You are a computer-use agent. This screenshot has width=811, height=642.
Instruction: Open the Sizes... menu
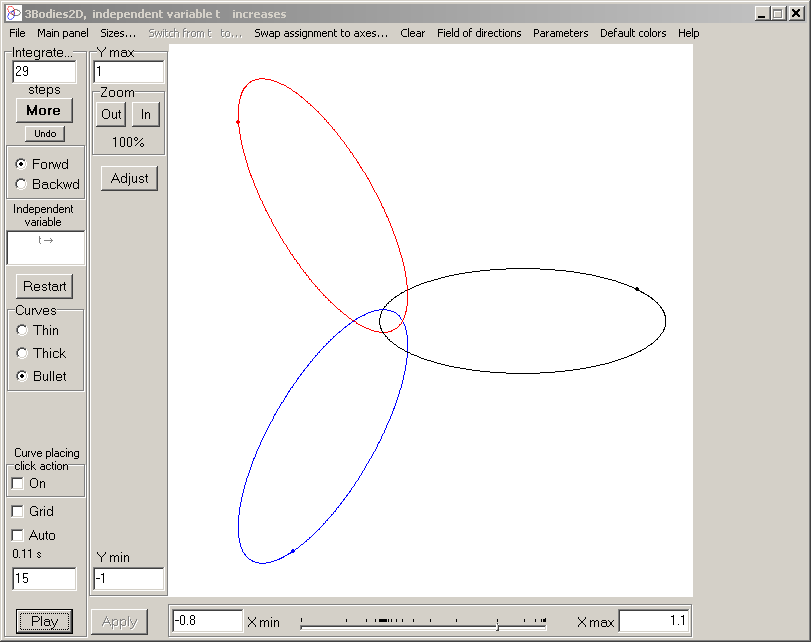click(x=118, y=33)
